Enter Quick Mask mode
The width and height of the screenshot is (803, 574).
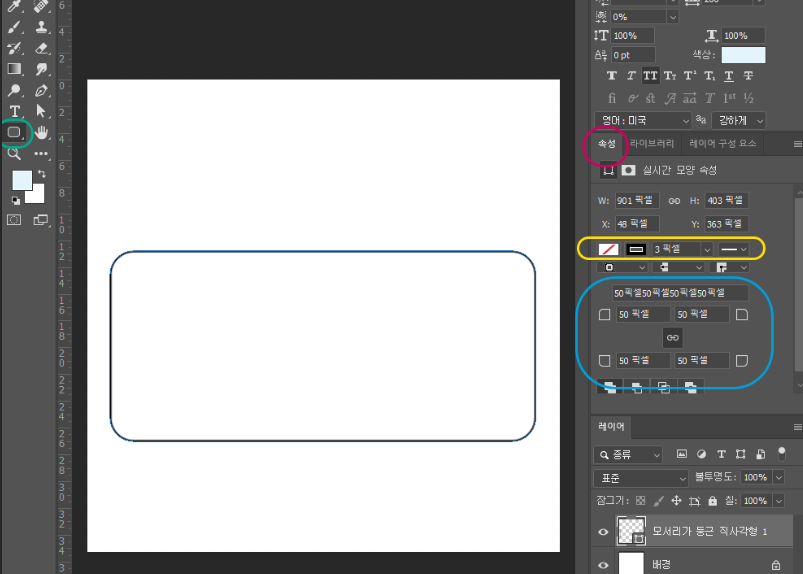coord(14,220)
